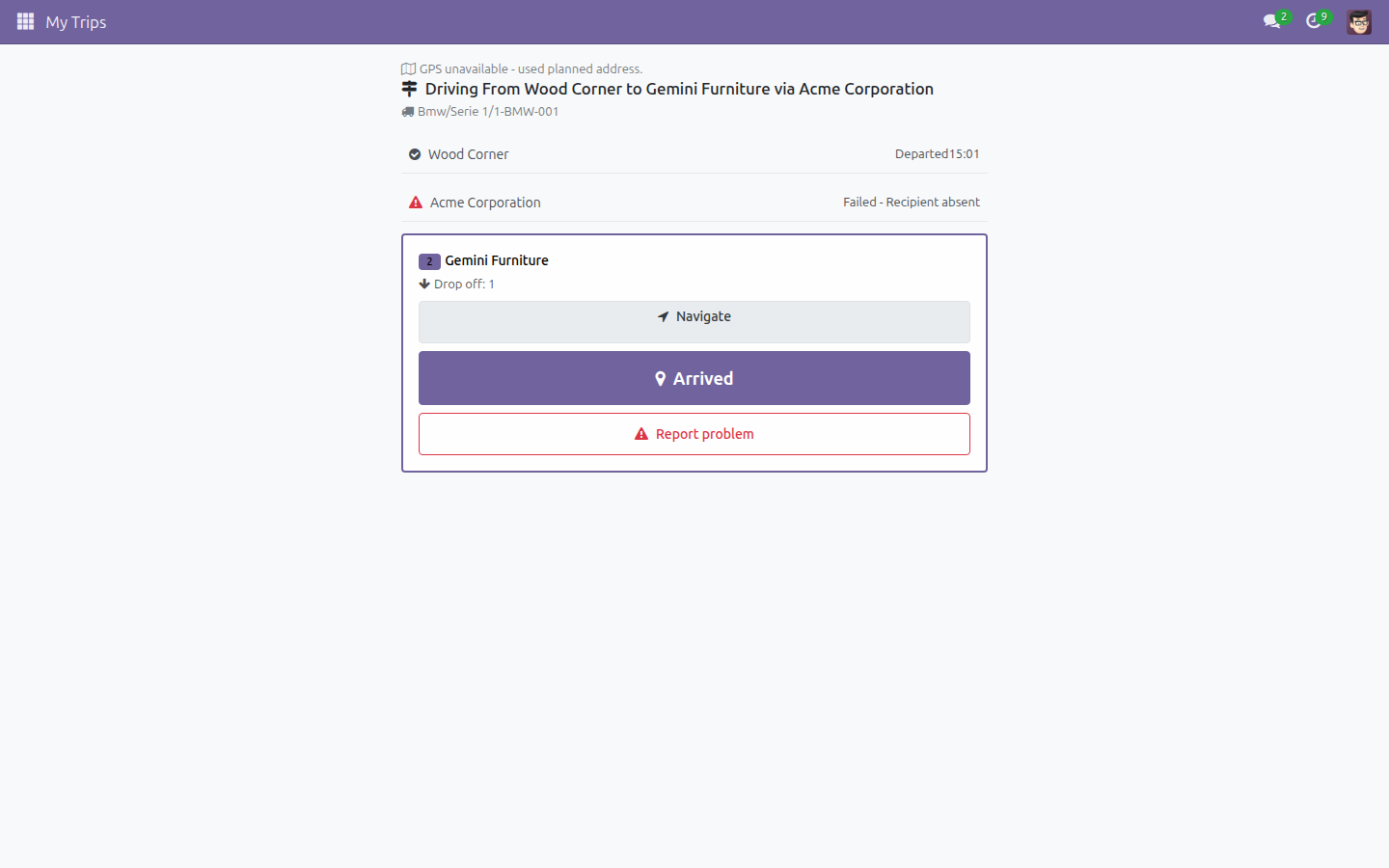Image resolution: width=1389 pixels, height=868 pixels.
Task: Click the check circle next to Wood Corner
Action: tap(415, 154)
